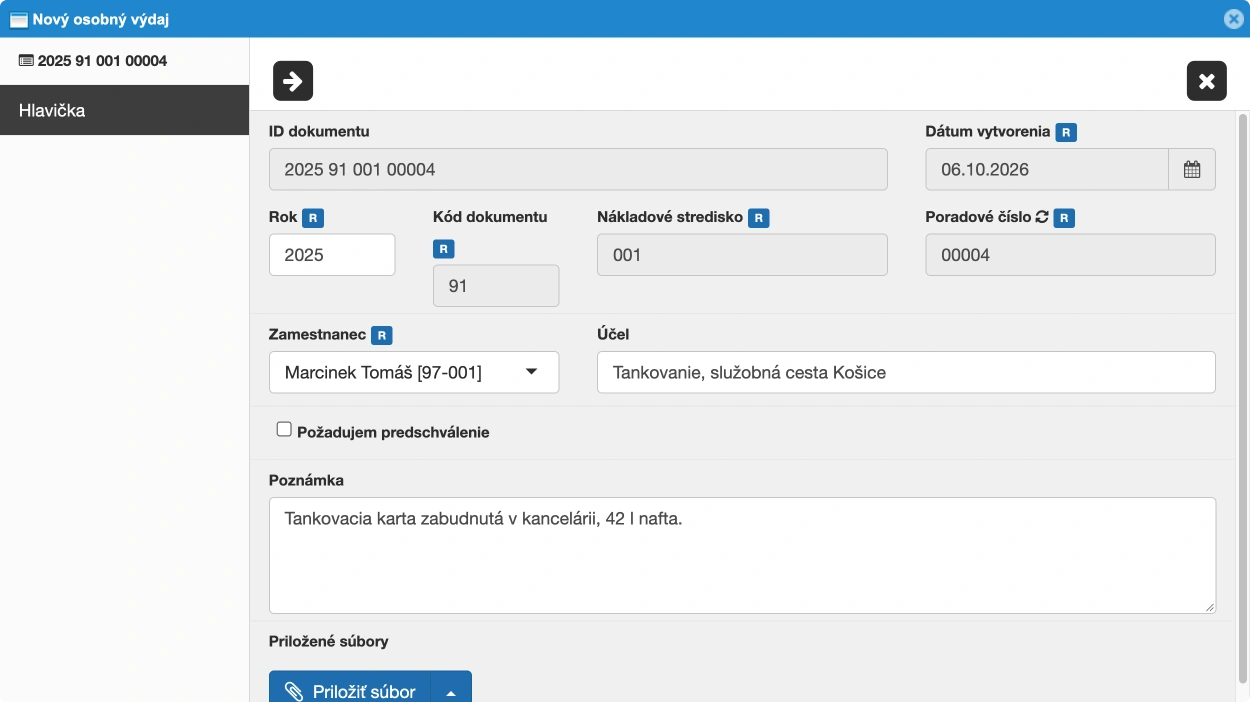Click the Požadujem predschválenie label text
This screenshot has width=1250, height=702.
tap(393, 433)
